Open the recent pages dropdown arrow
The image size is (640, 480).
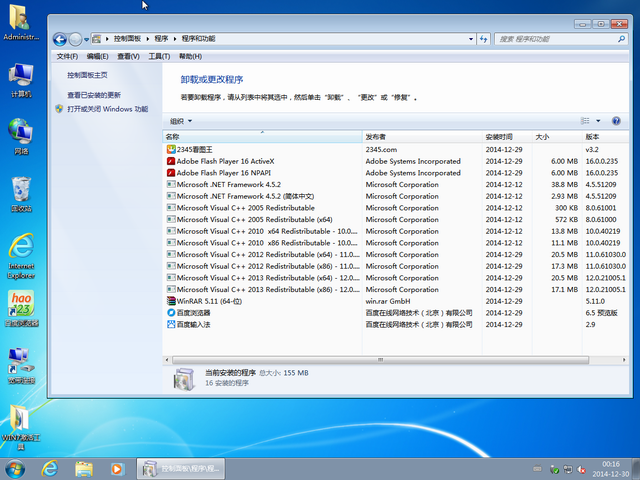click(87, 40)
